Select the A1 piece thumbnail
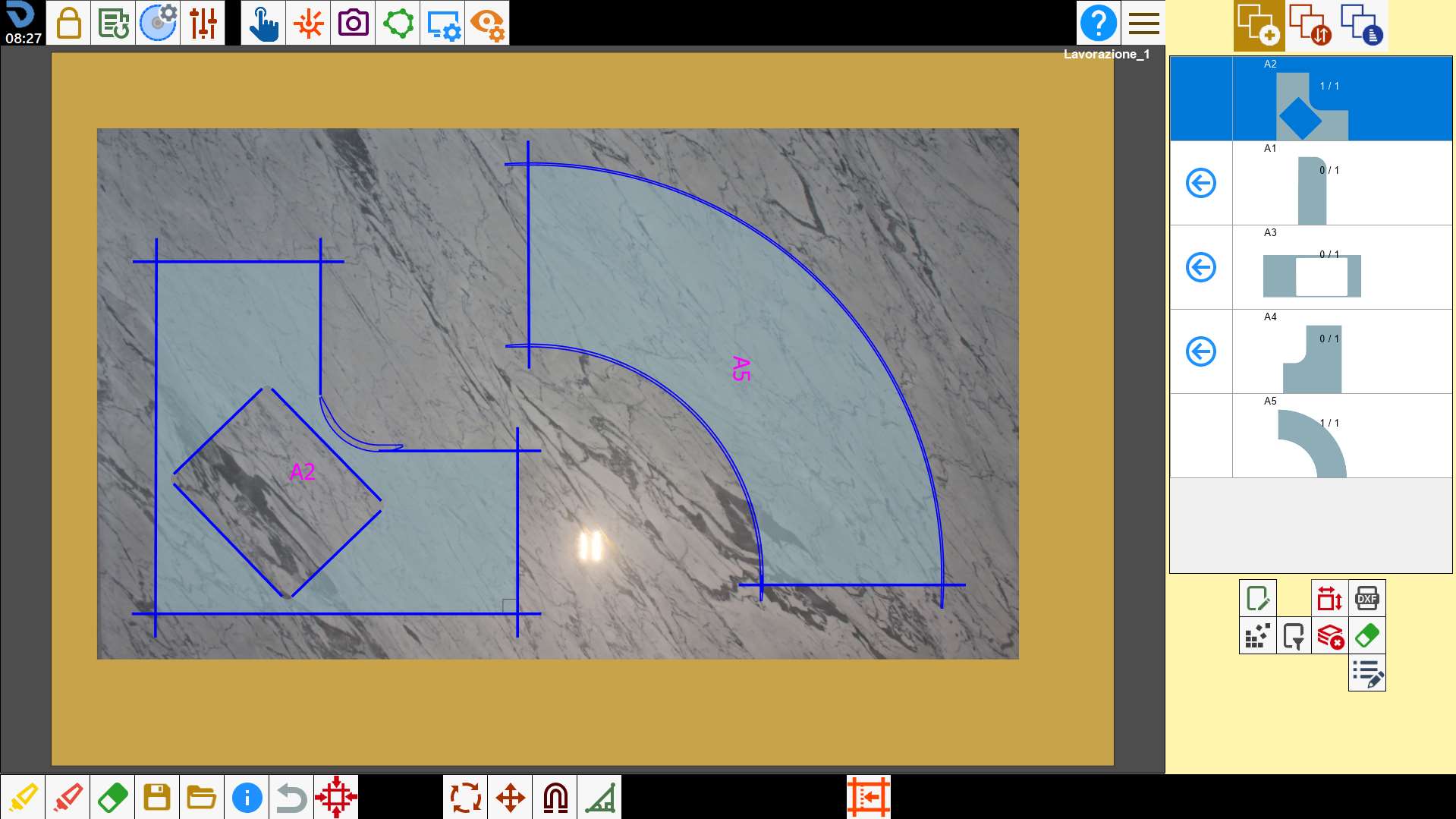The width and height of the screenshot is (1456, 819). (x=1312, y=191)
